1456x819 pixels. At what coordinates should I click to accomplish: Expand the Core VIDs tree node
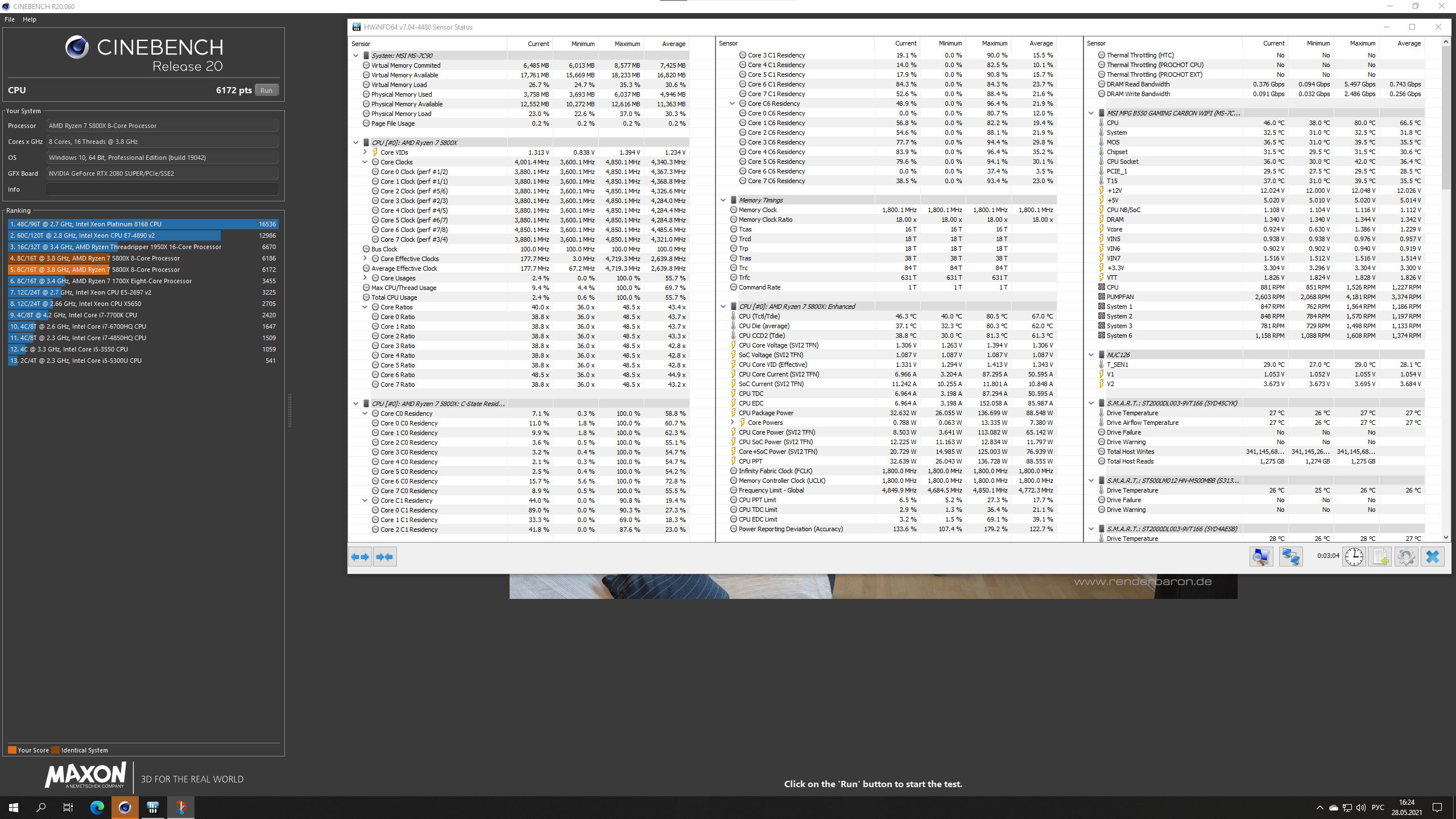pyautogui.click(x=365, y=152)
